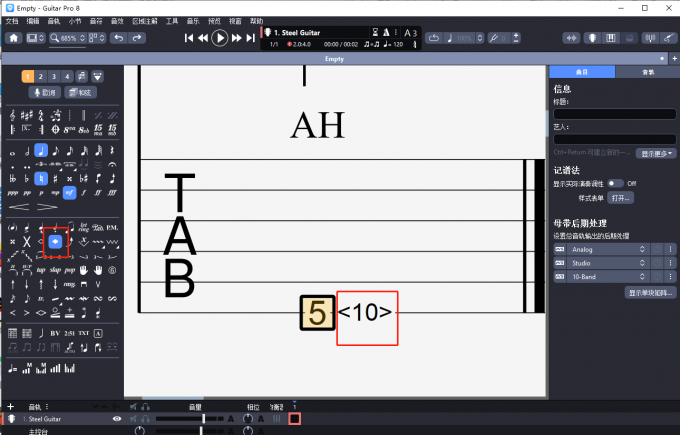Show the guitar fretboard view icon
This screenshot has height=435, width=680.
point(591,38)
